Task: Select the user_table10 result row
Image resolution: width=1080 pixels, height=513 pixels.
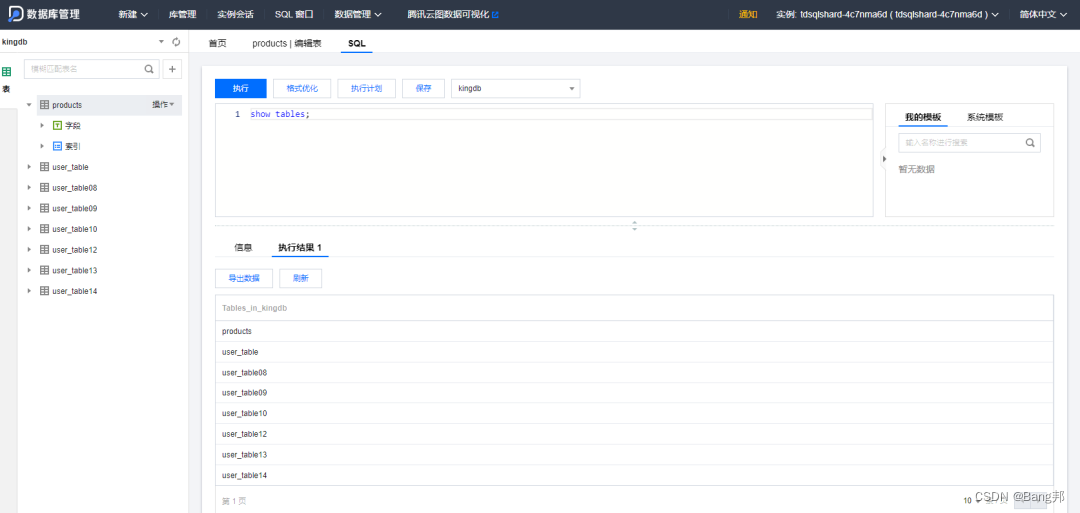Action: [x=634, y=413]
